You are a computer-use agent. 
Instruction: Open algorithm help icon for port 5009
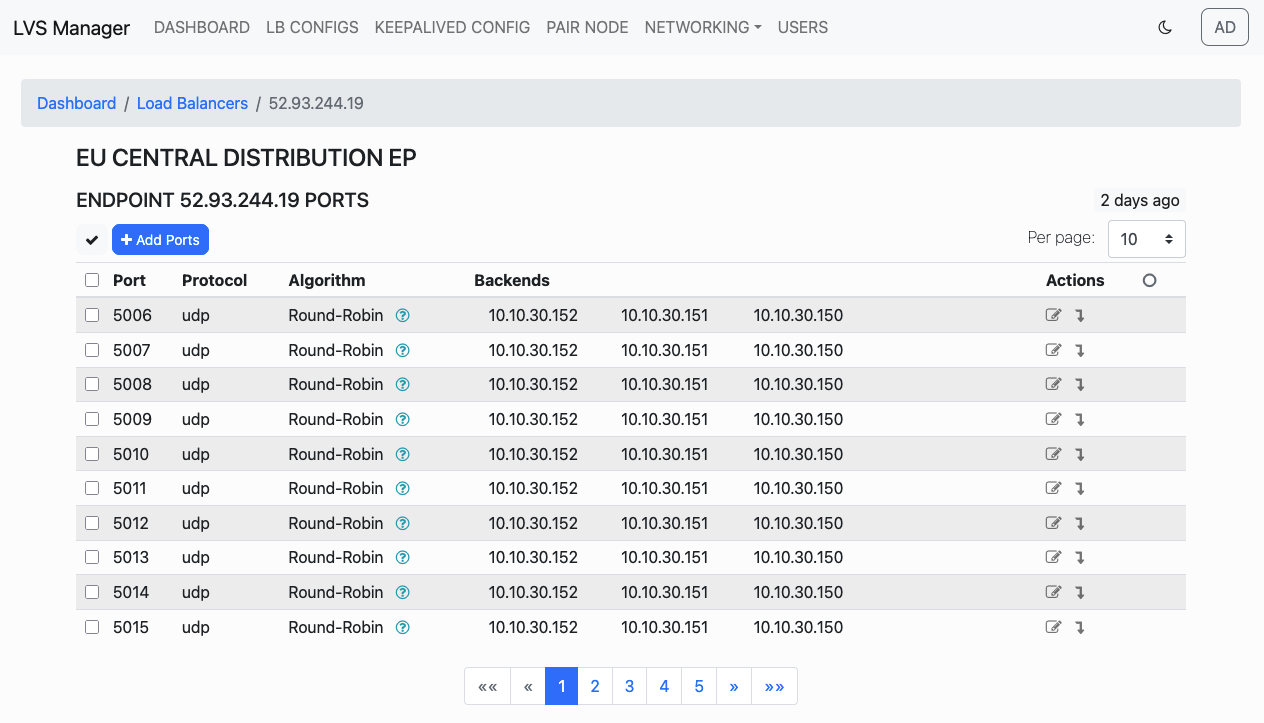(x=403, y=420)
